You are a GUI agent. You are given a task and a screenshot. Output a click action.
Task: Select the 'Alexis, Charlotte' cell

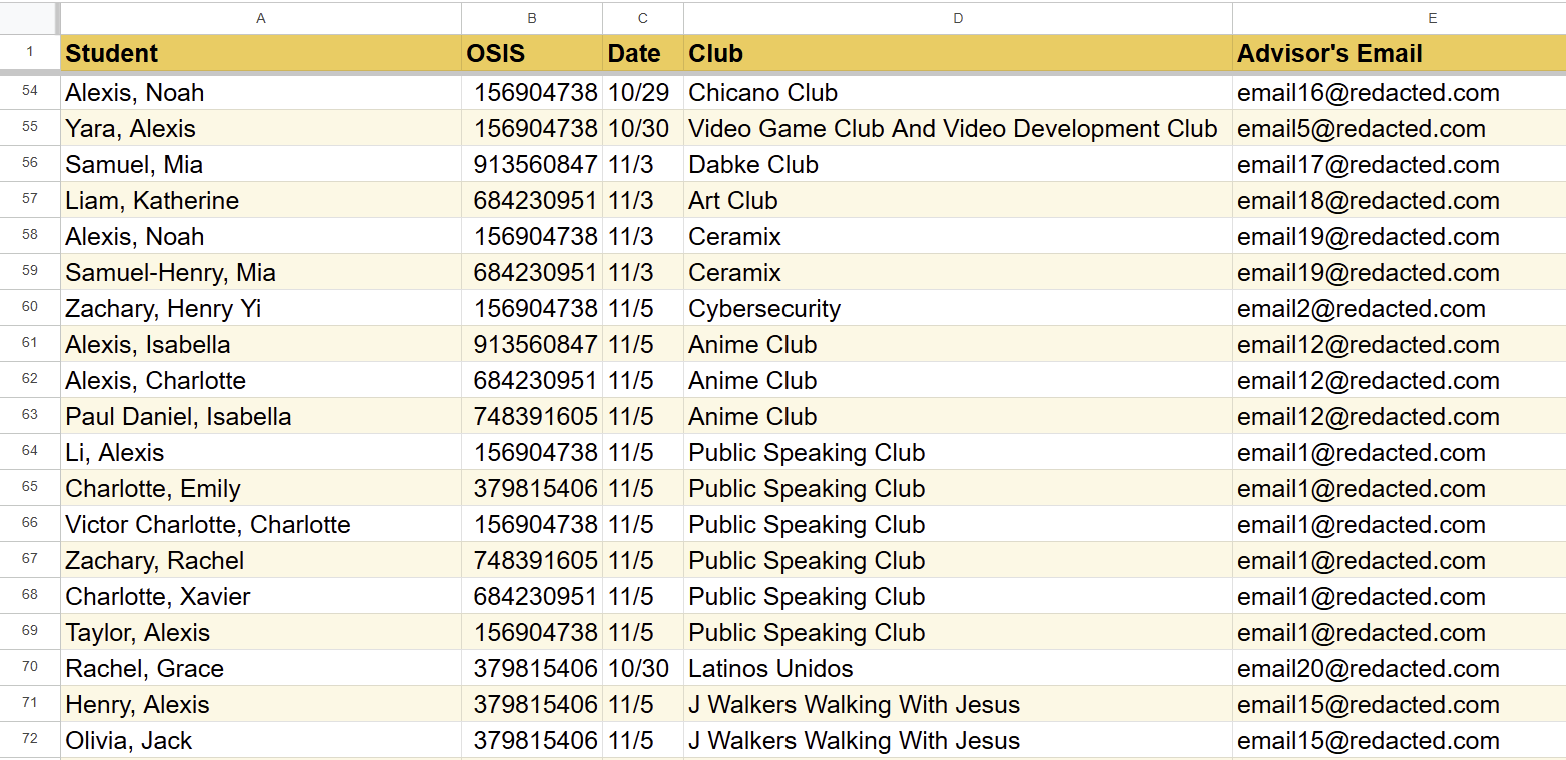pos(261,380)
